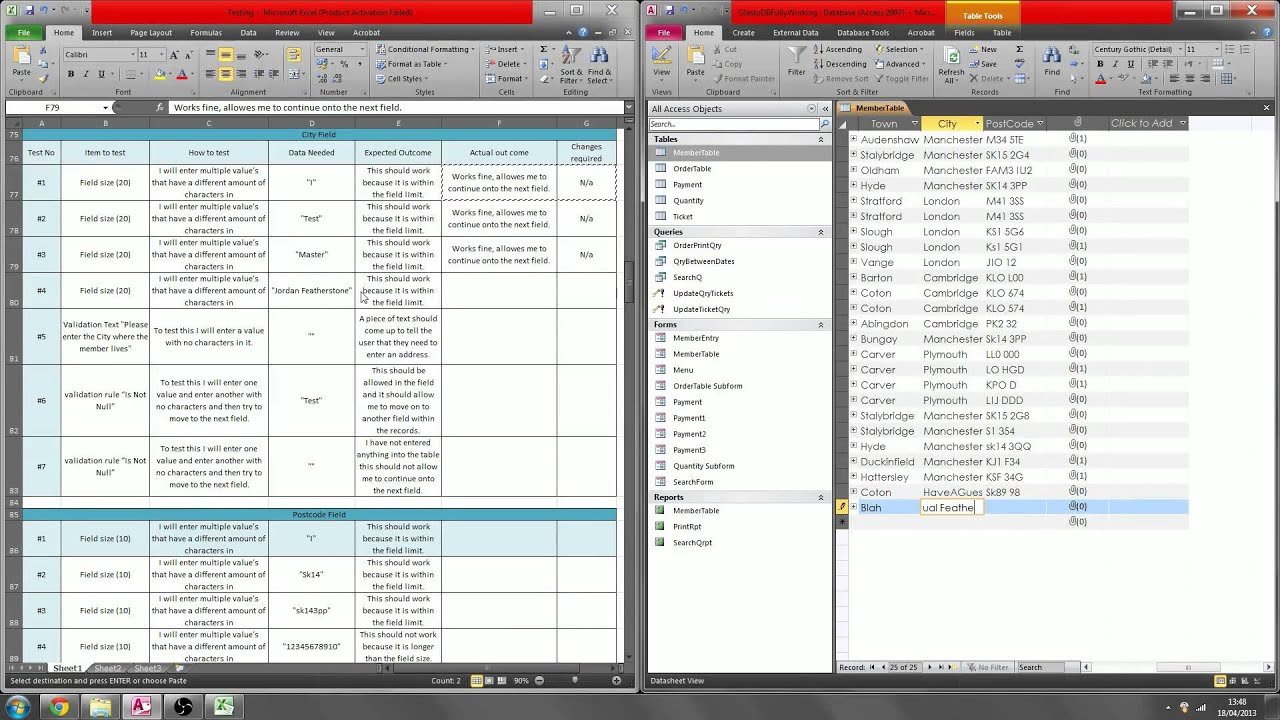Toggle Underline in Excel's Font group
Image resolution: width=1280 pixels, height=720 pixels.
101,74
